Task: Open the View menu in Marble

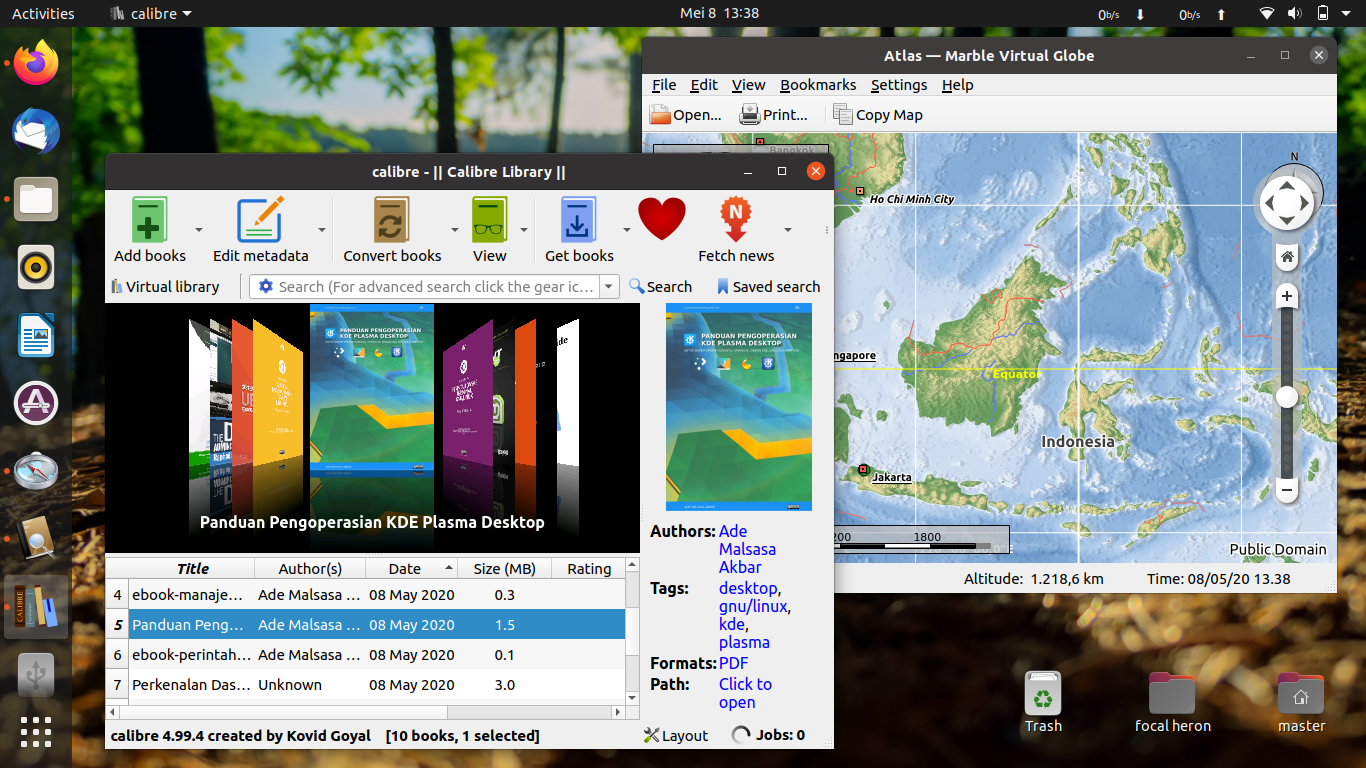Action: tap(748, 85)
